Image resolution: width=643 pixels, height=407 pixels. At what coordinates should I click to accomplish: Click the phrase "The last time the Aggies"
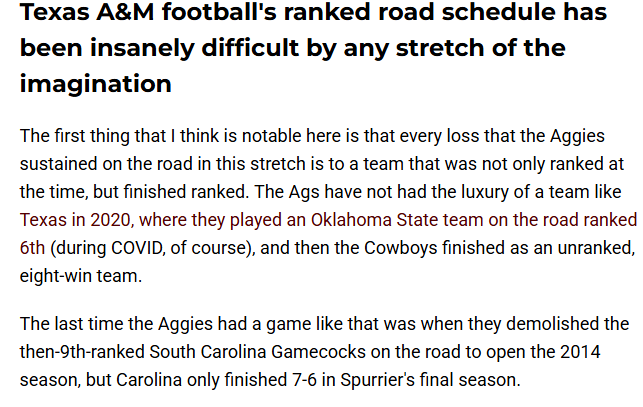coord(116,324)
